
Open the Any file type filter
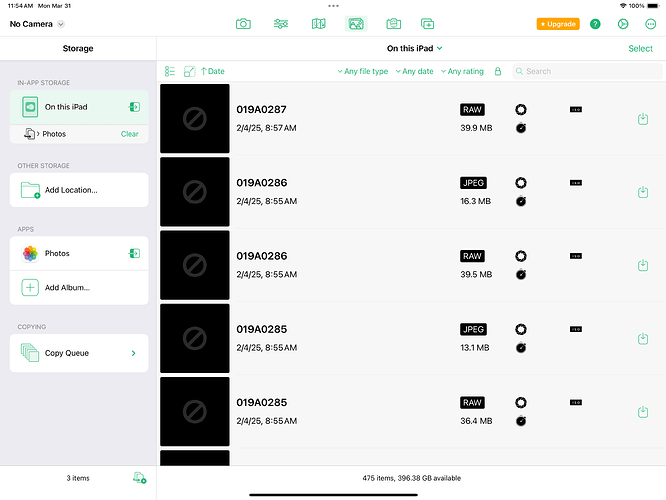[x=363, y=71]
